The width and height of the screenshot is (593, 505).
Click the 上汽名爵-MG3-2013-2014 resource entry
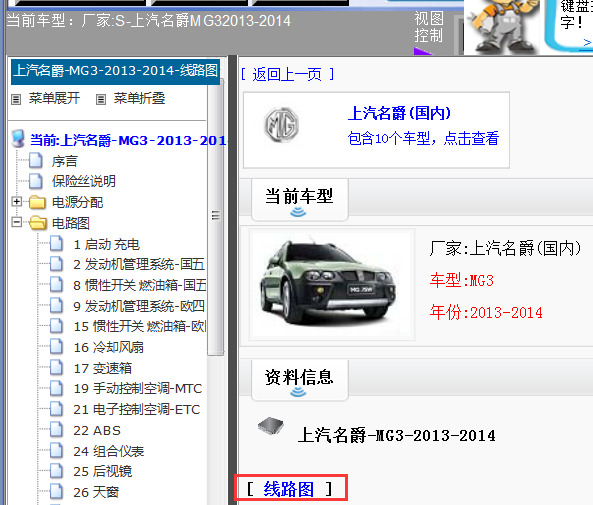396,435
